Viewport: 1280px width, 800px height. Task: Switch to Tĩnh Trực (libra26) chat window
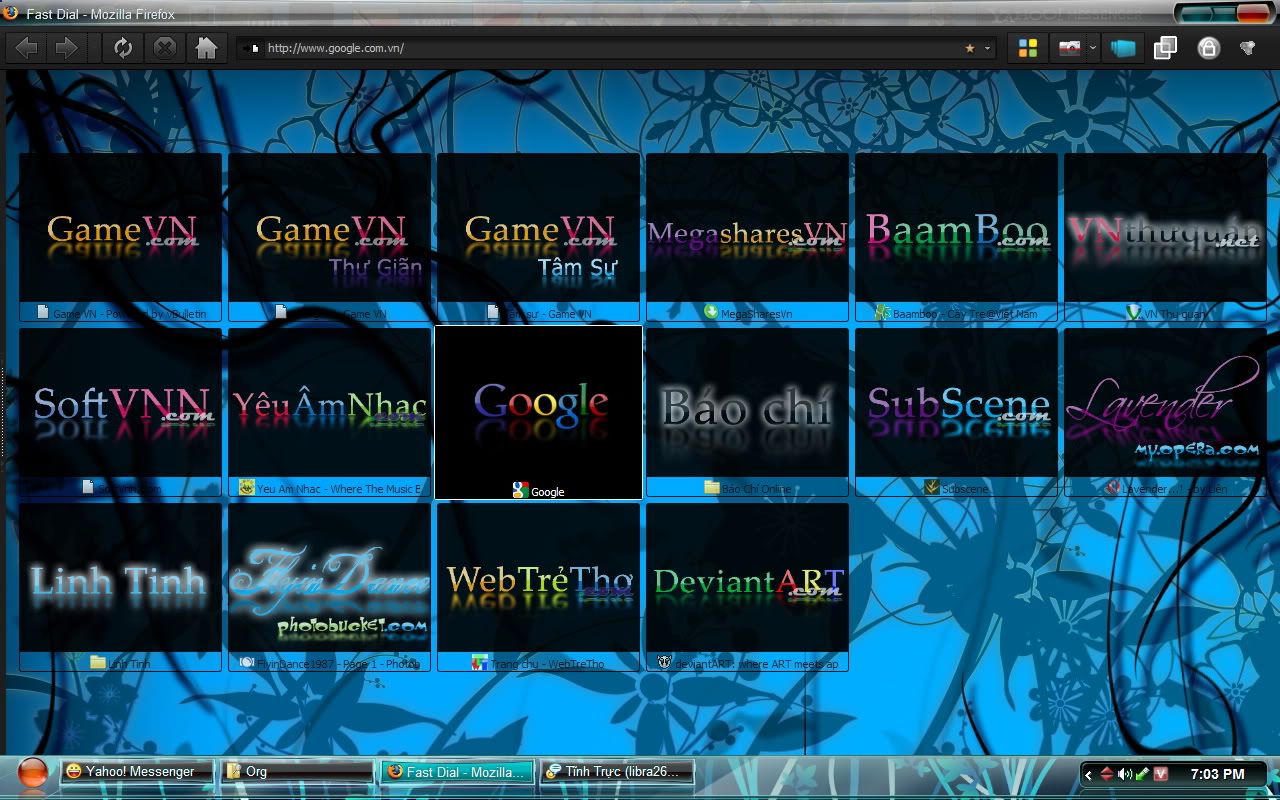(x=617, y=772)
